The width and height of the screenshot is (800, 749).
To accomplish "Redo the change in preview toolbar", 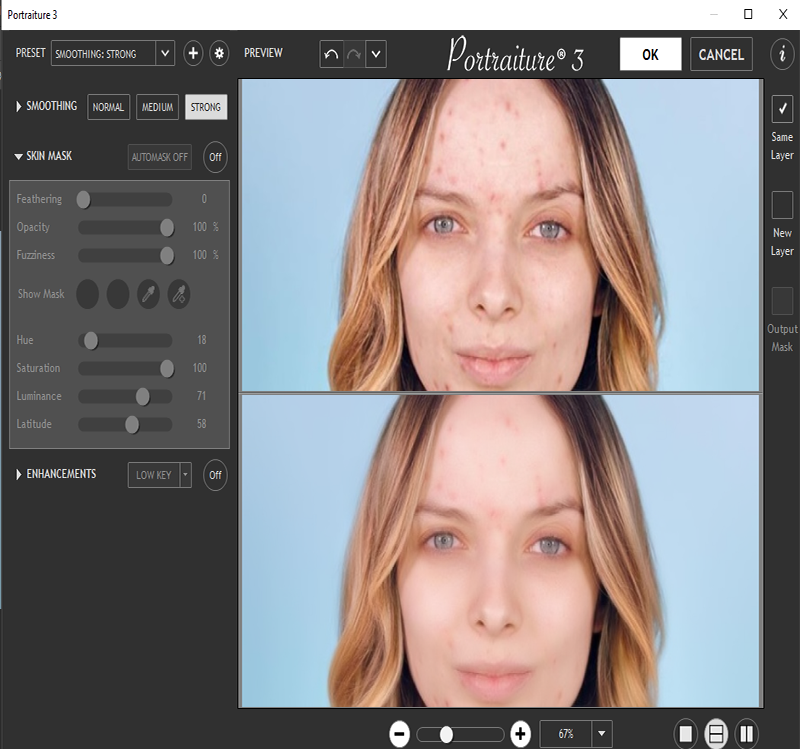I will pos(354,54).
